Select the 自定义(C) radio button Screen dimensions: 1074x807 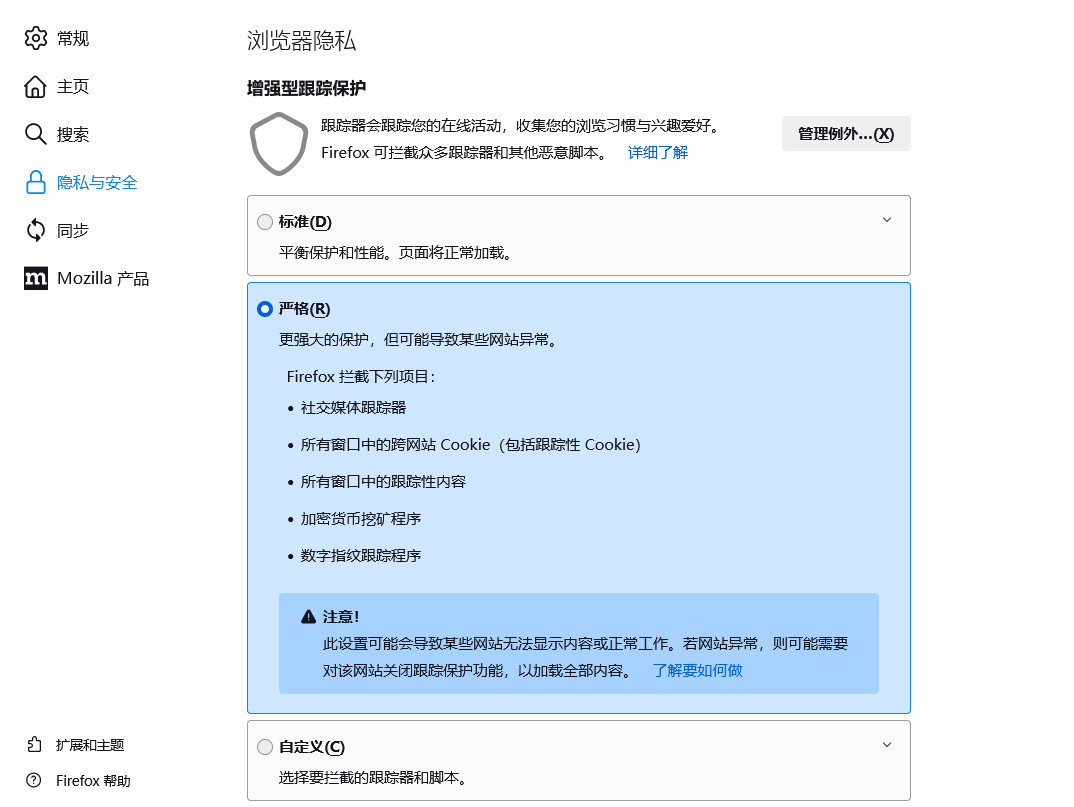[265, 747]
